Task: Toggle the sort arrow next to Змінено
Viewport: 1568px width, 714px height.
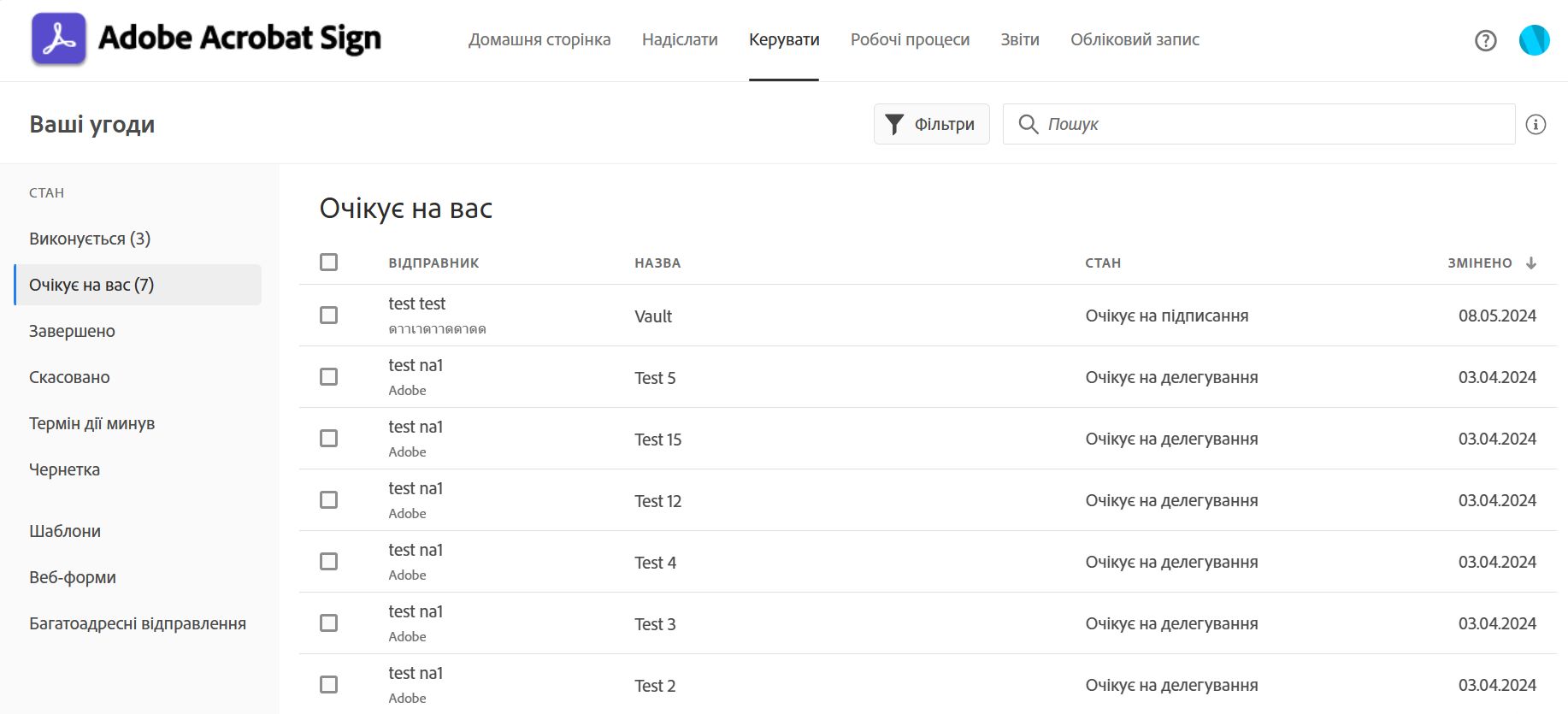Action: click(x=1531, y=263)
